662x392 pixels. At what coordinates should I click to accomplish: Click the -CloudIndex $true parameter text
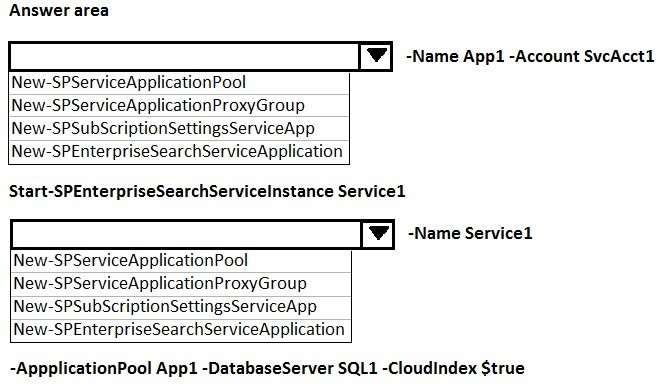[x=453, y=368]
